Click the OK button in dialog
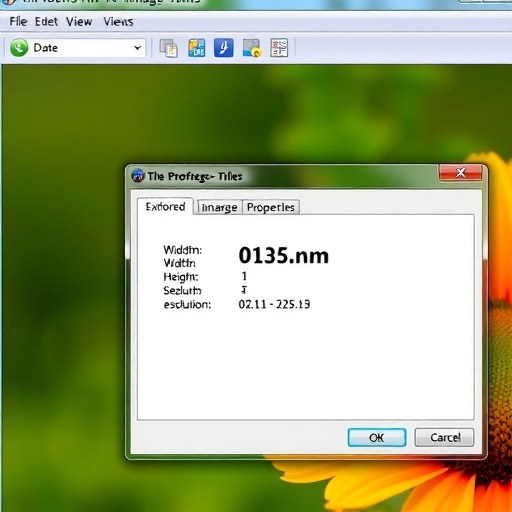 [x=377, y=437]
